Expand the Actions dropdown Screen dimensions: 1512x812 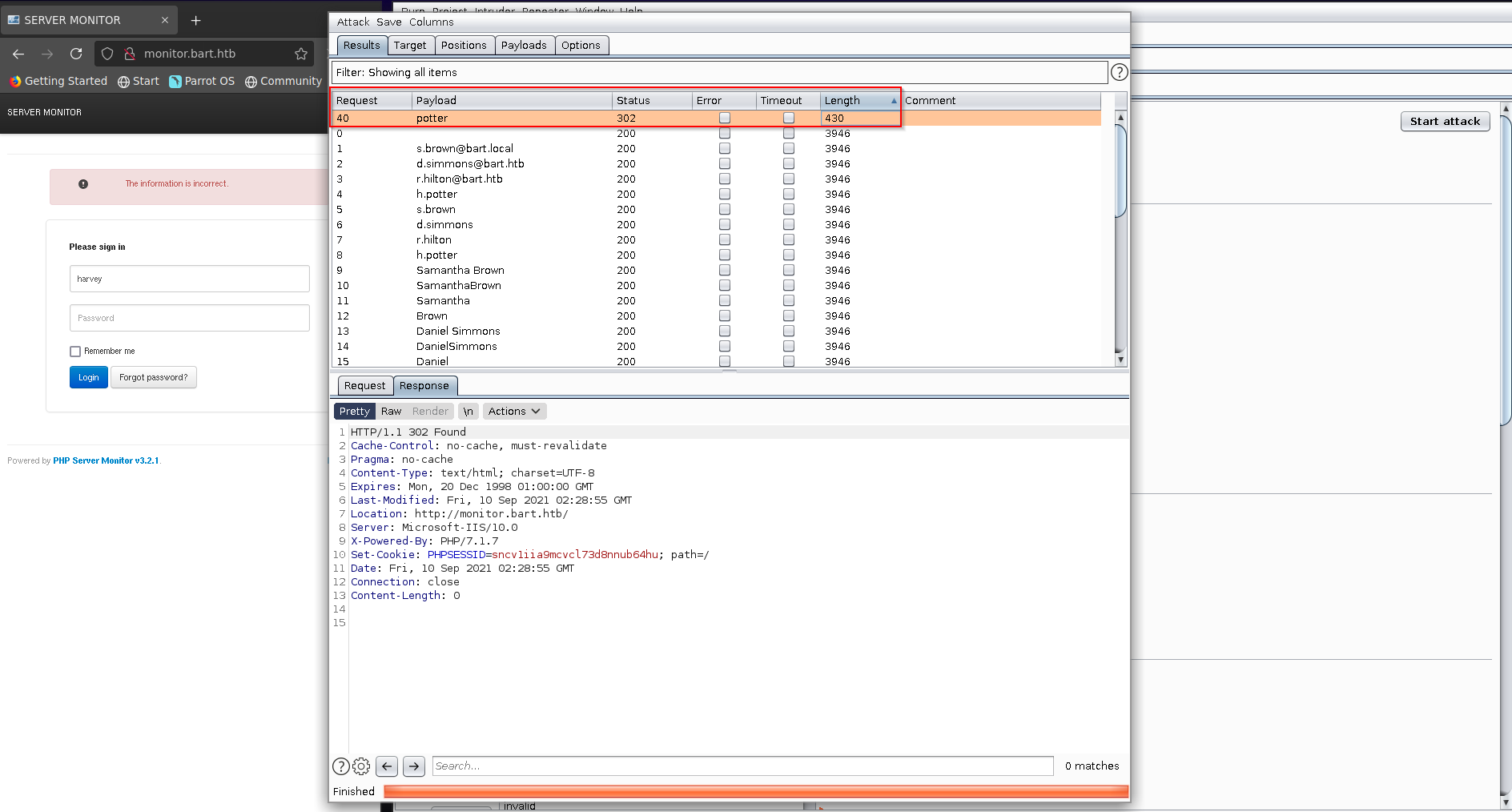[x=515, y=412]
